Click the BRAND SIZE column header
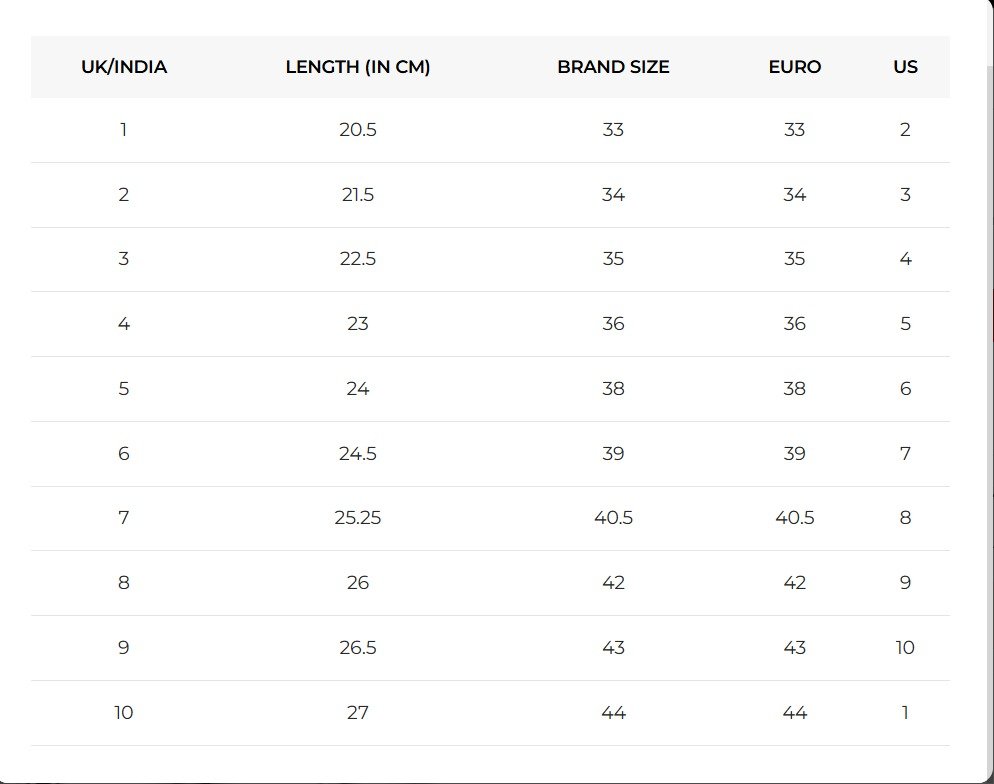The height and width of the screenshot is (784, 994). [613, 67]
